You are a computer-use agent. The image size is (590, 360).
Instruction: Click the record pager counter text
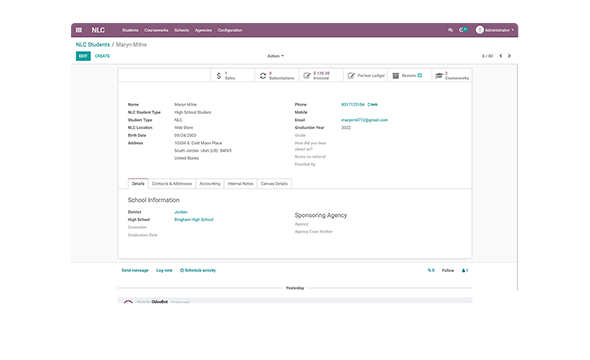[488, 56]
